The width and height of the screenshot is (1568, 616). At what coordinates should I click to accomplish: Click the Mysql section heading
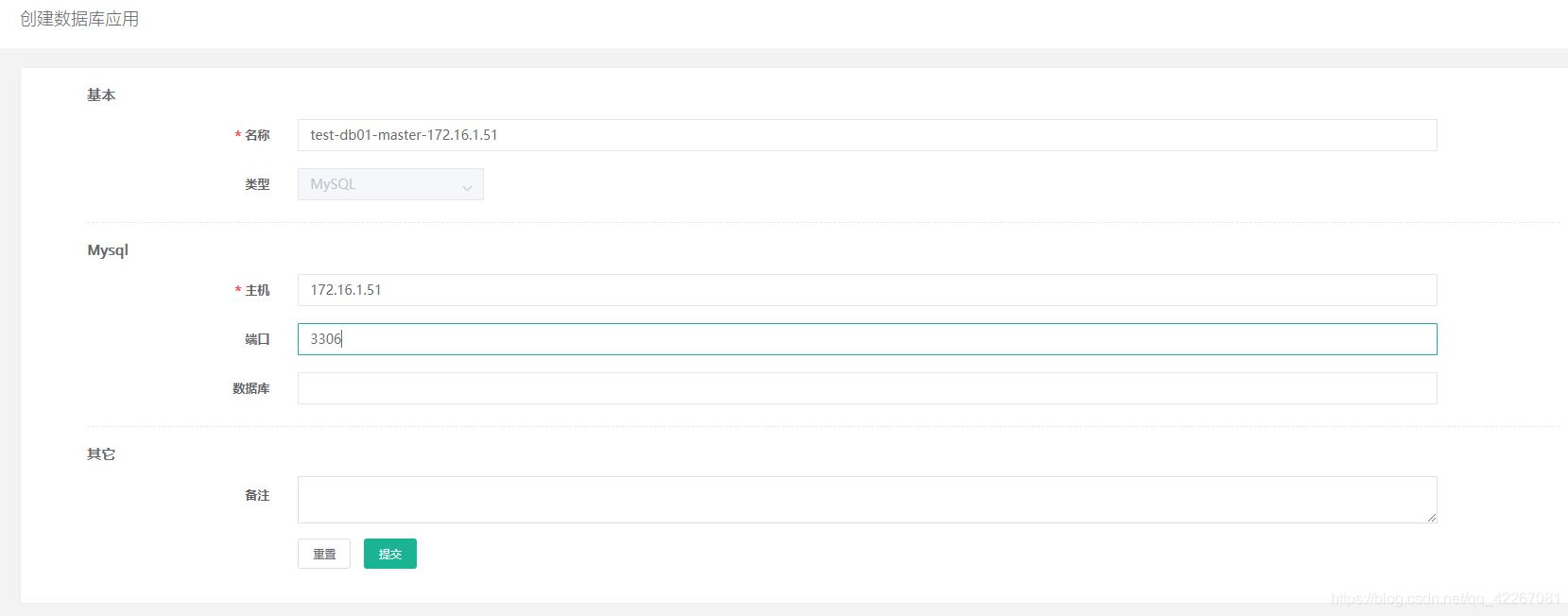tap(108, 250)
